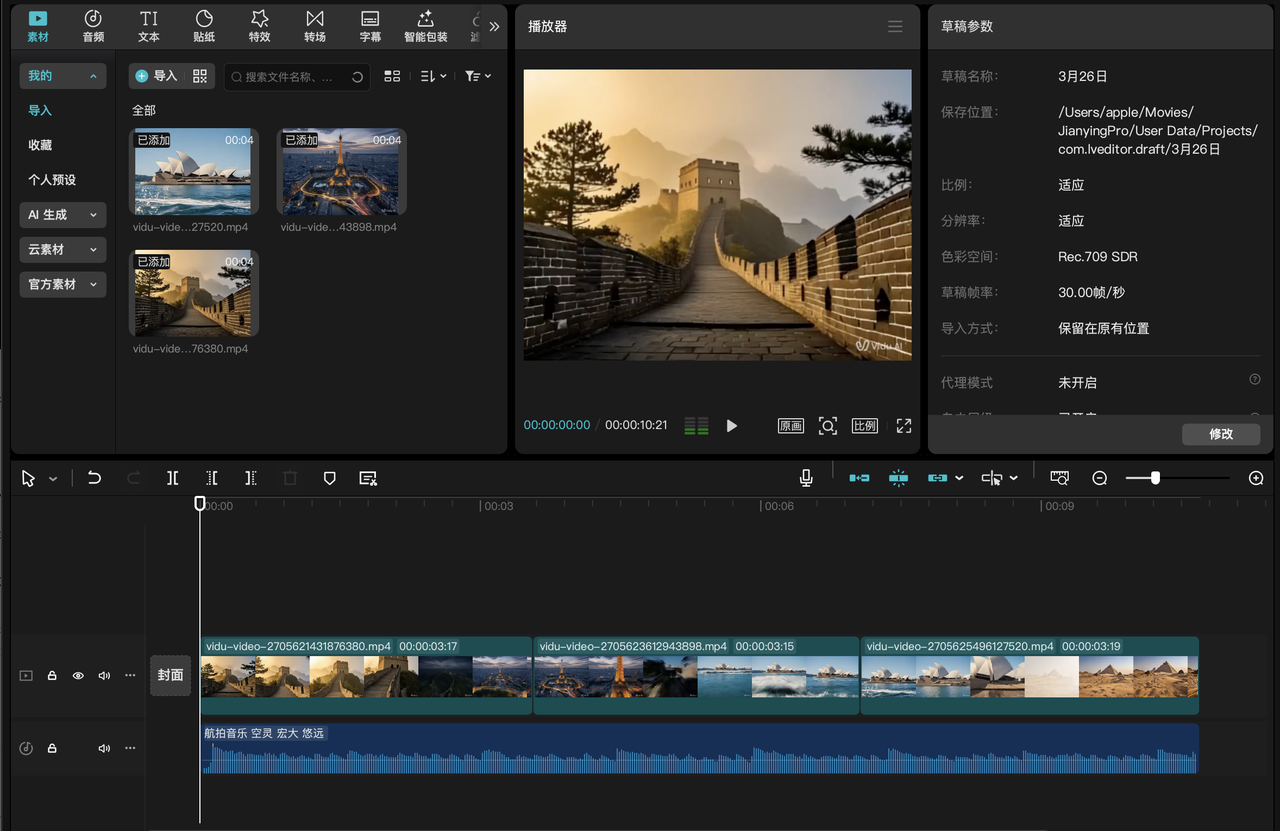The width and height of the screenshot is (1280, 831).
Task: Click the microphone record voiceover icon
Action: 806,478
